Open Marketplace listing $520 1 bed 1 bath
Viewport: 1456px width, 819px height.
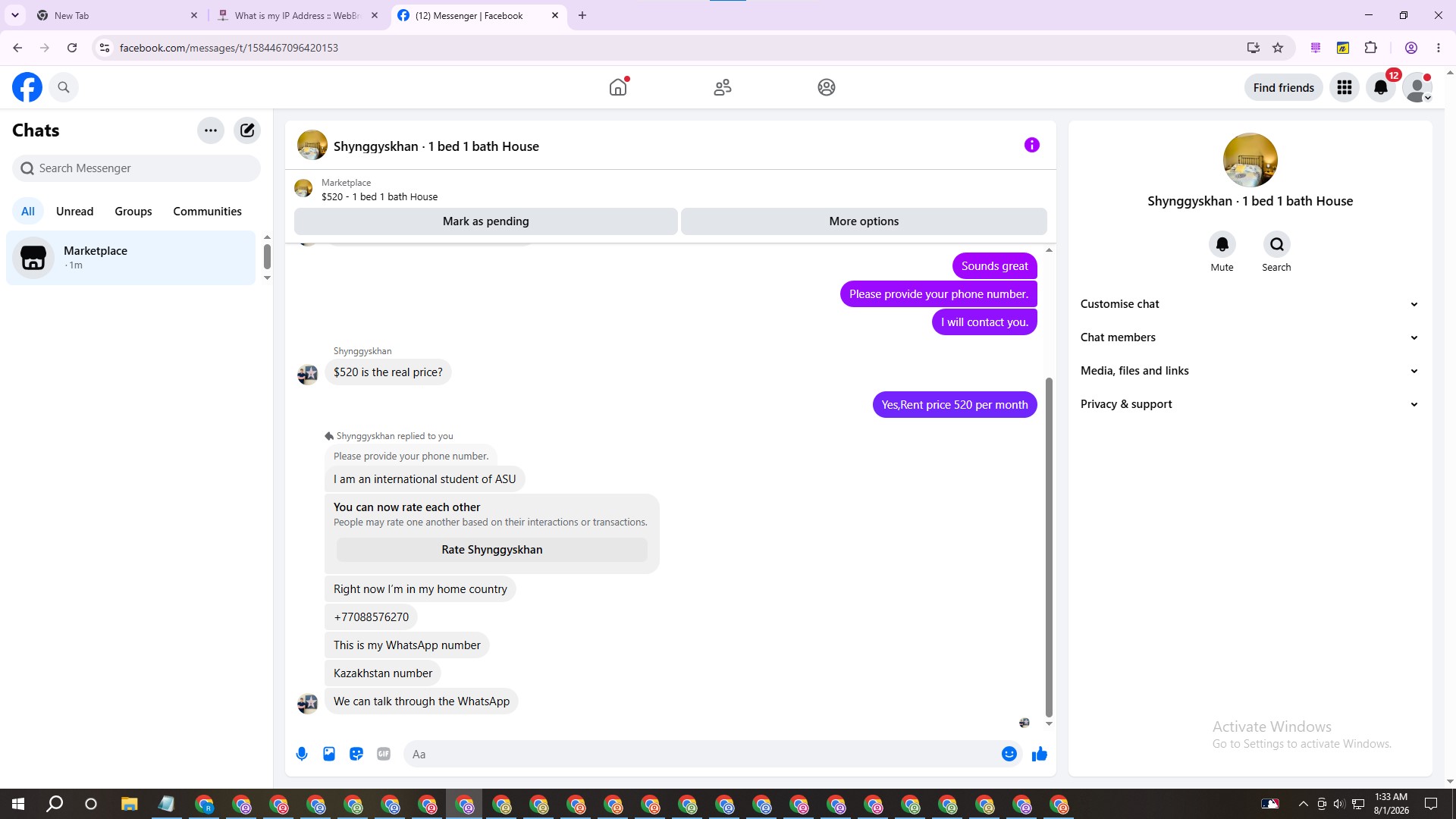click(379, 190)
